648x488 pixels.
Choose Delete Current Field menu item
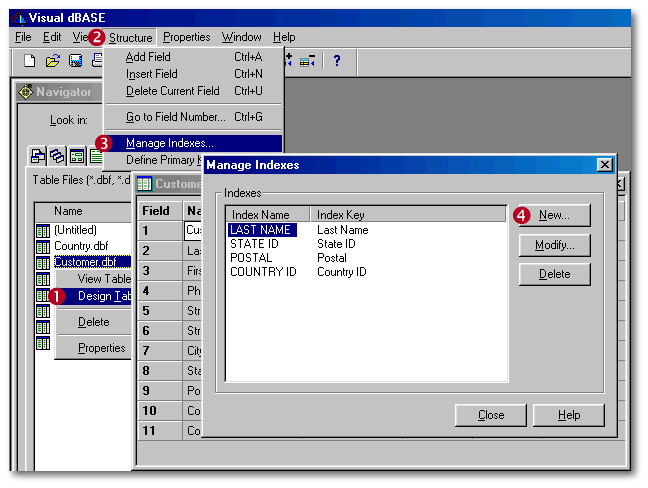pyautogui.click(x=194, y=91)
